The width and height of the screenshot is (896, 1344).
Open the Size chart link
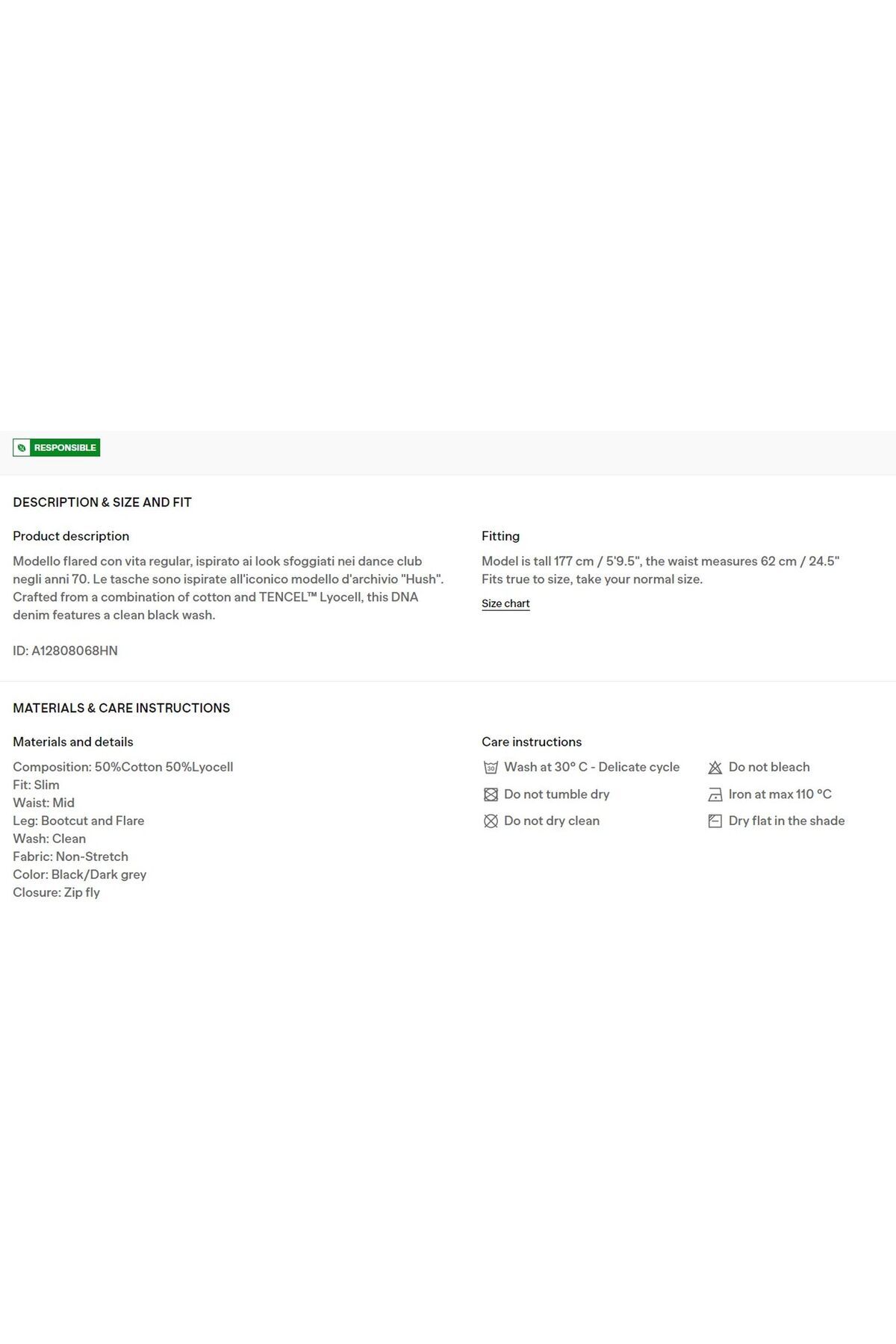click(x=505, y=603)
